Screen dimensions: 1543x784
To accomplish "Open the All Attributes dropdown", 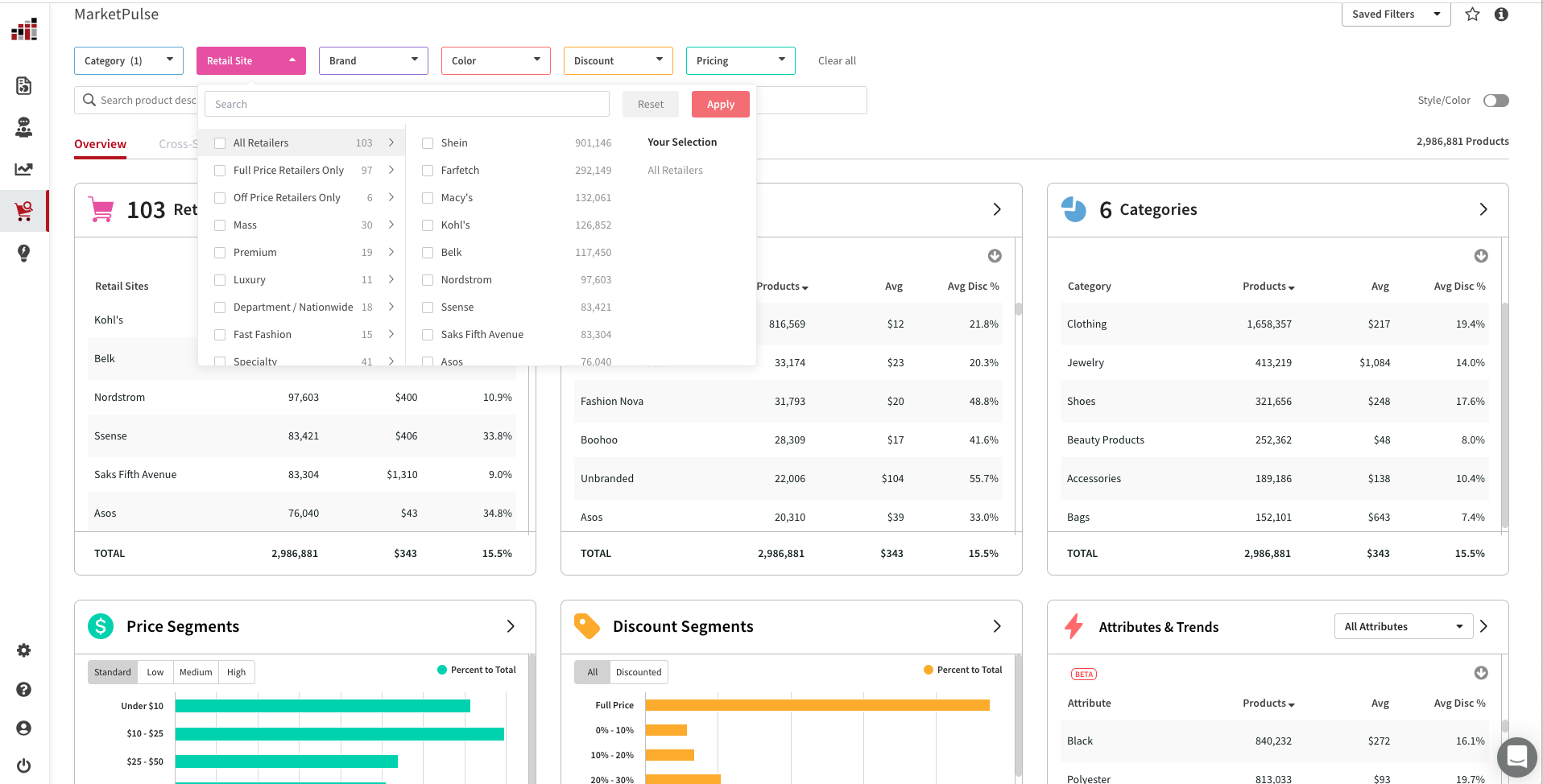I will point(1403,626).
